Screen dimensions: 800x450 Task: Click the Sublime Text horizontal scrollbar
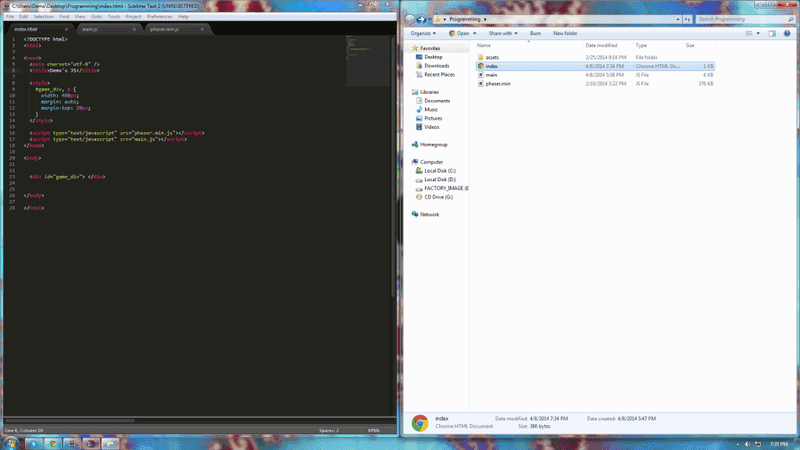tap(70, 420)
